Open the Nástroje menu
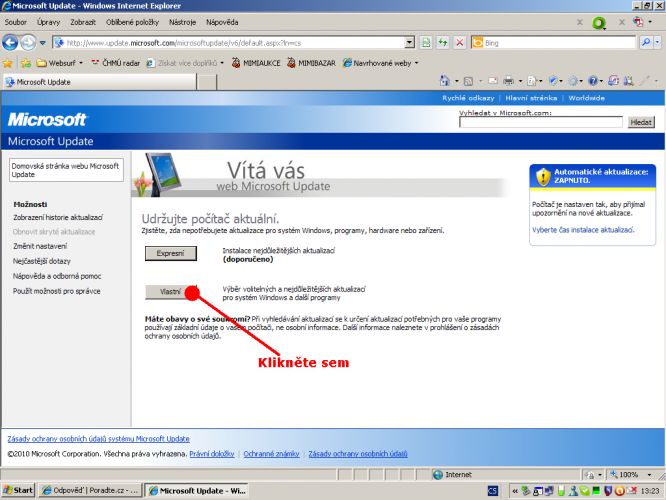Image resolution: width=666 pixels, height=500 pixels. coord(182,22)
